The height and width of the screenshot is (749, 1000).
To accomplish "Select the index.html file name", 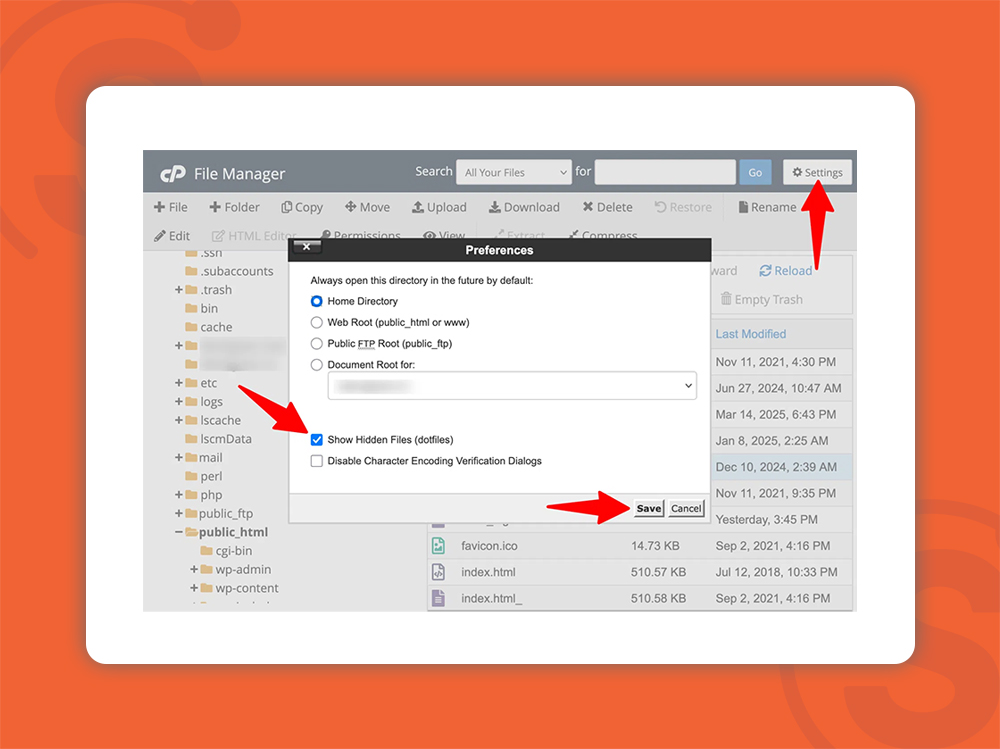I will tap(488, 572).
